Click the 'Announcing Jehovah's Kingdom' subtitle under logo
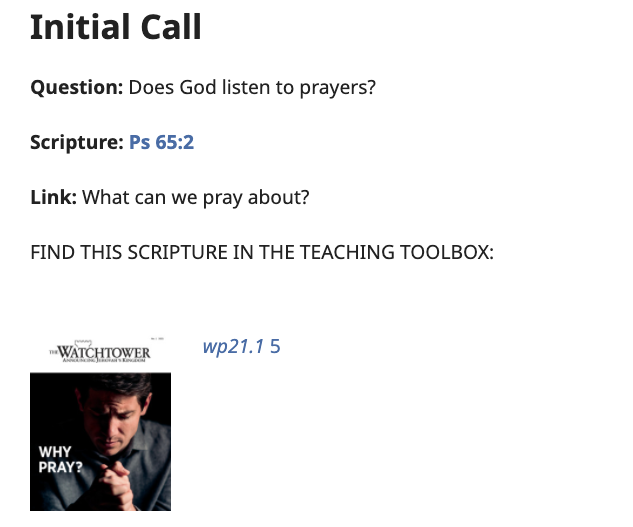The width and height of the screenshot is (633, 527). (104, 360)
